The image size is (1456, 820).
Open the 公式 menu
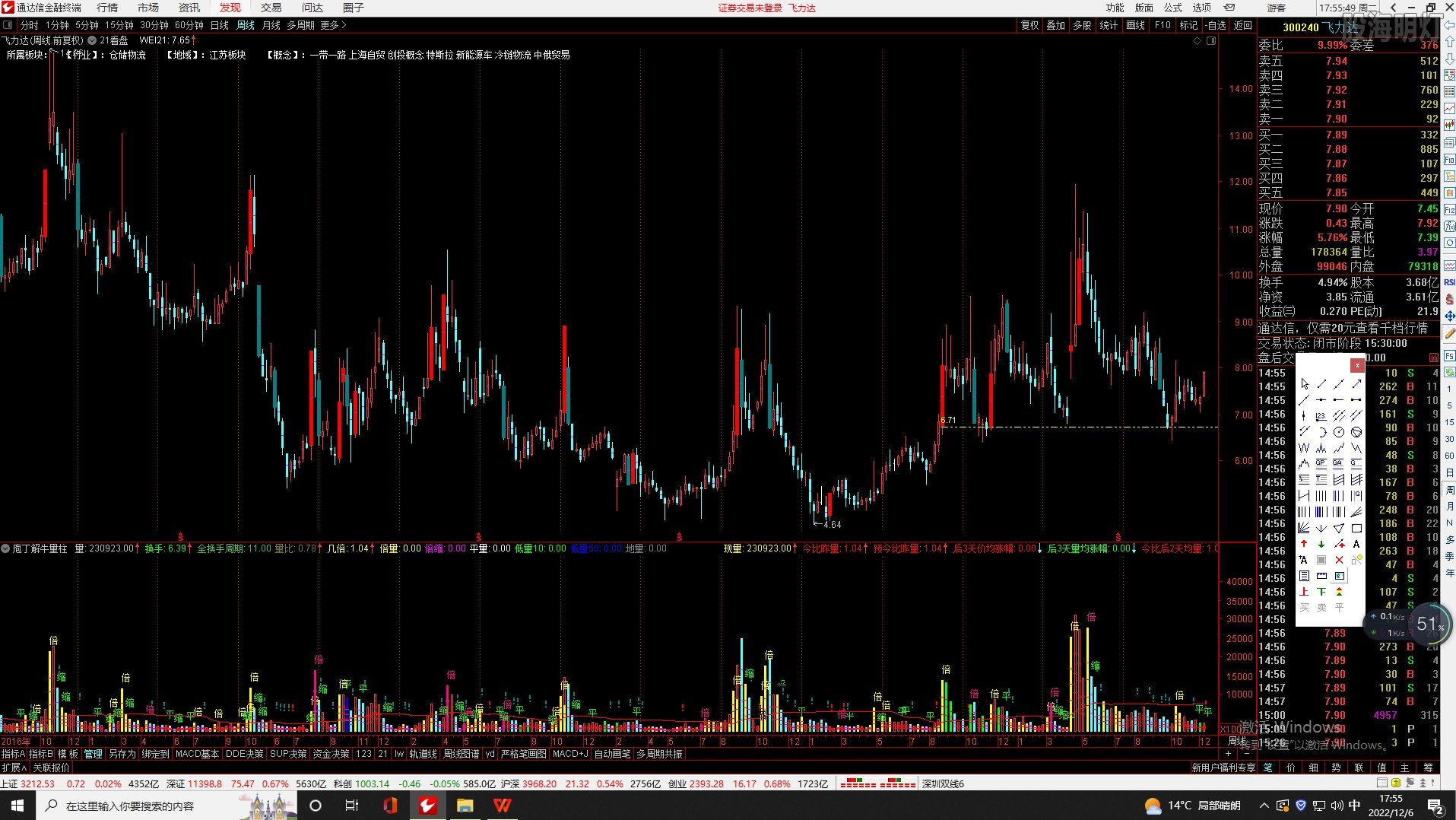(1173, 8)
